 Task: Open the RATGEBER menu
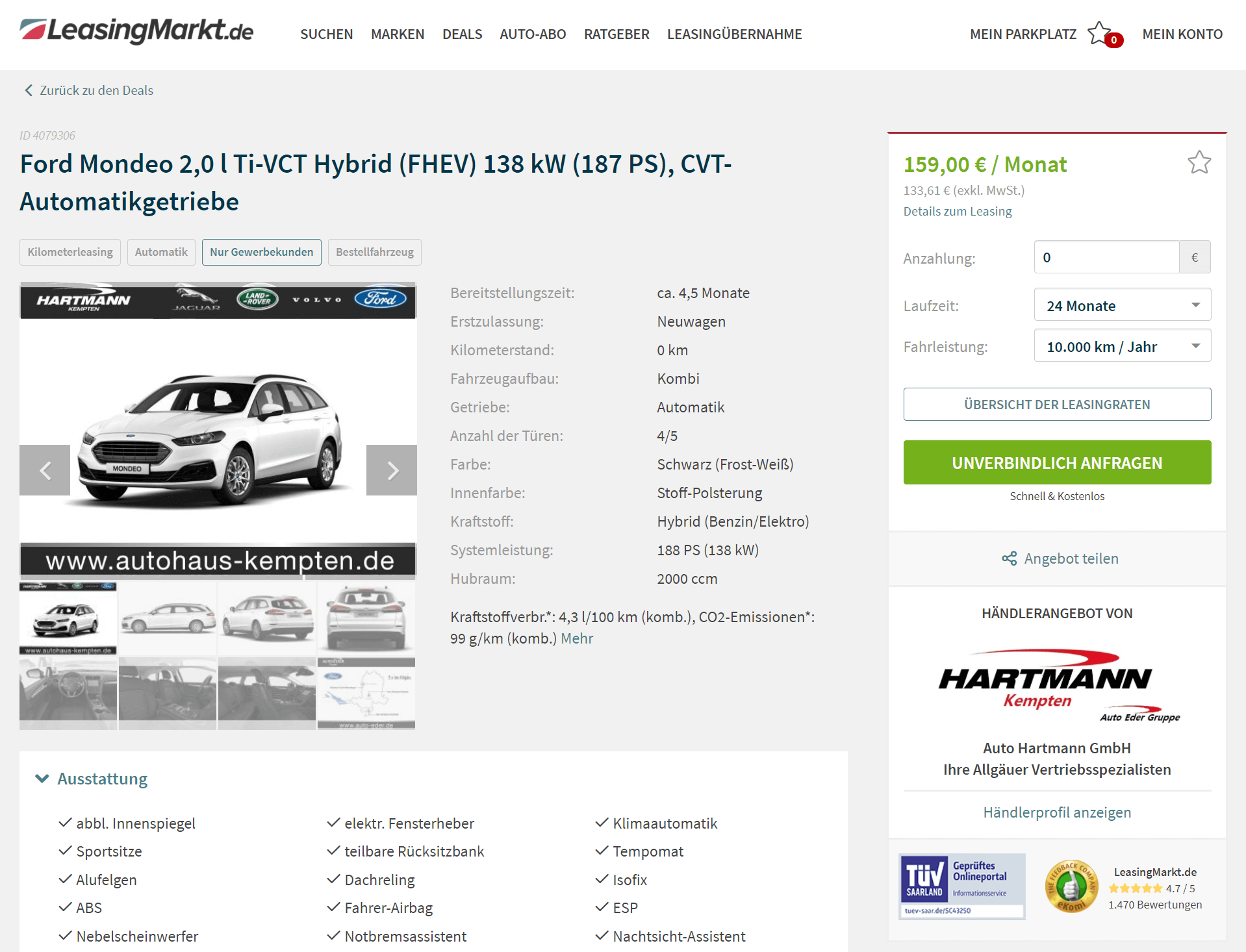[x=617, y=34]
